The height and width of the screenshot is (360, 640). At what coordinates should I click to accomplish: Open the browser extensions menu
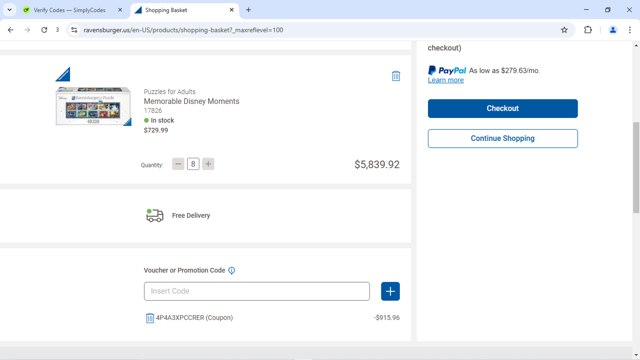click(x=588, y=30)
